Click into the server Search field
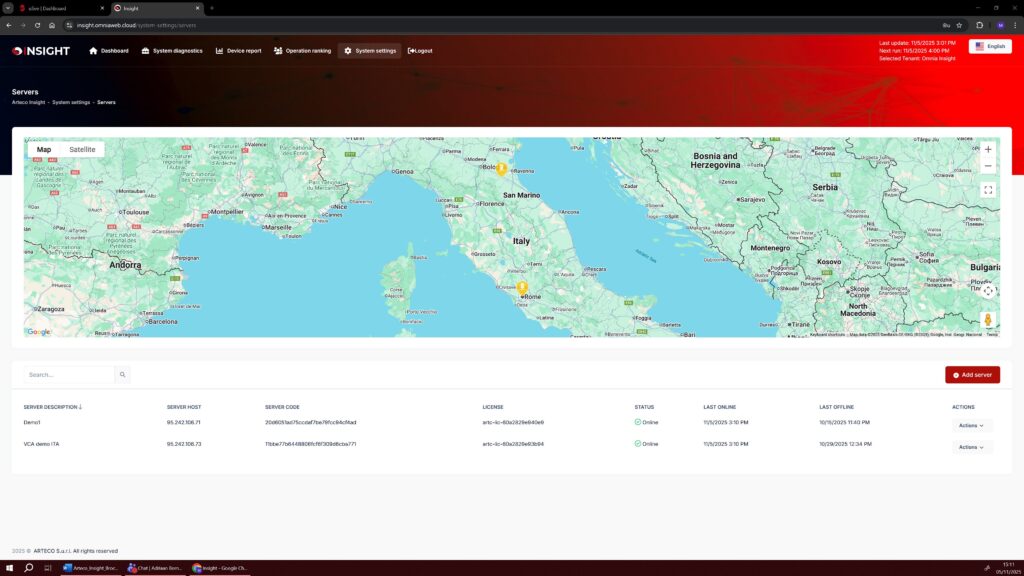Image resolution: width=1024 pixels, height=576 pixels. click(x=68, y=375)
